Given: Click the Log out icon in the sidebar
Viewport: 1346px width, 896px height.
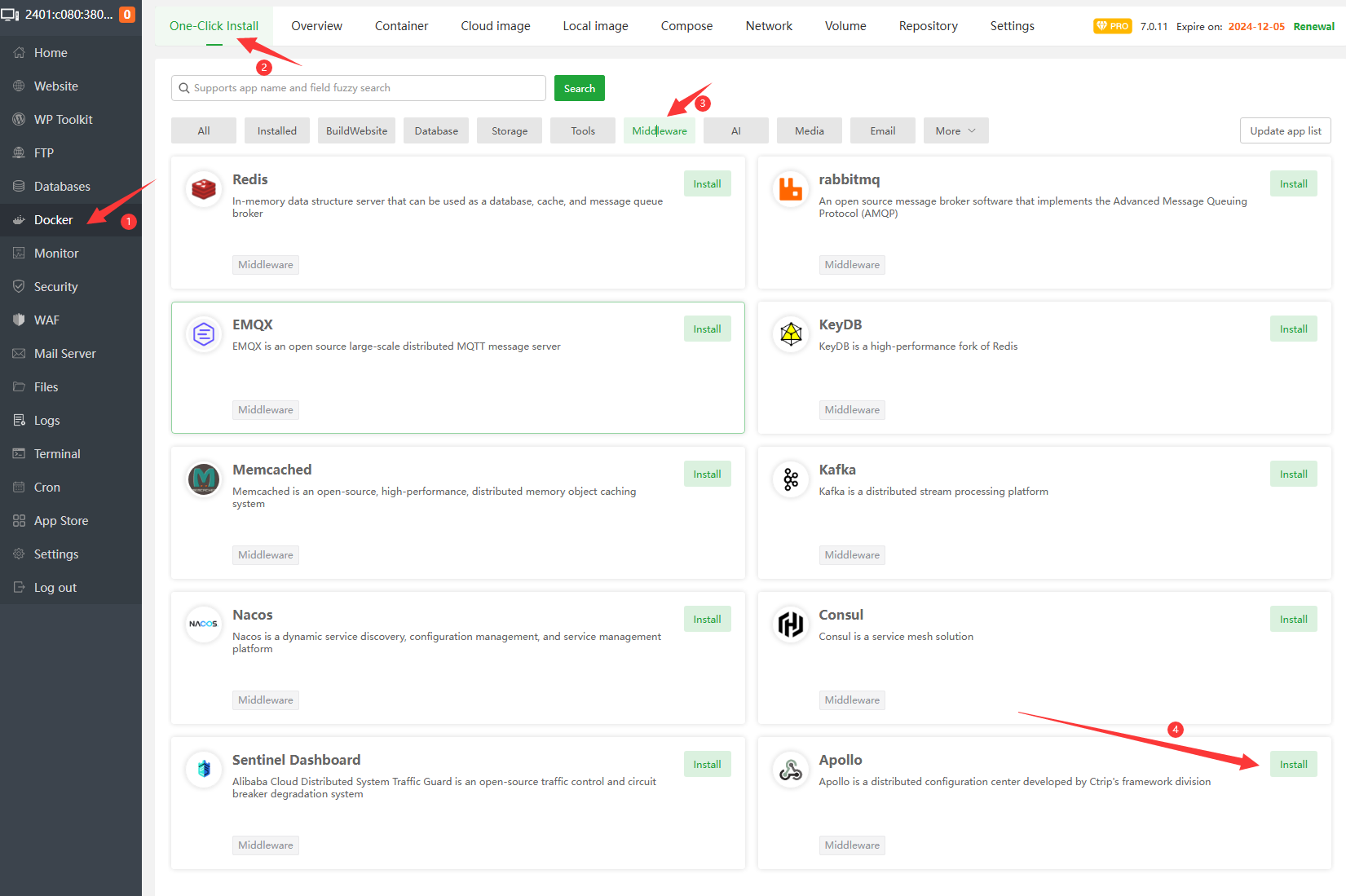Looking at the screenshot, I should click(x=19, y=588).
